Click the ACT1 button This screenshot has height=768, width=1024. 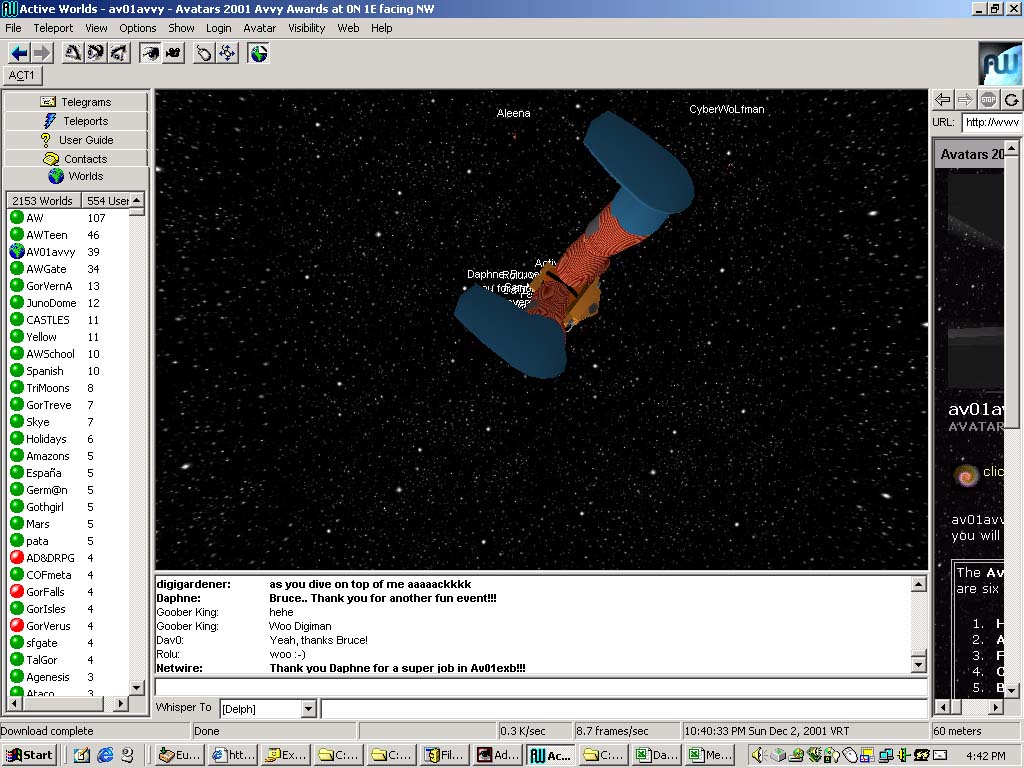22,76
